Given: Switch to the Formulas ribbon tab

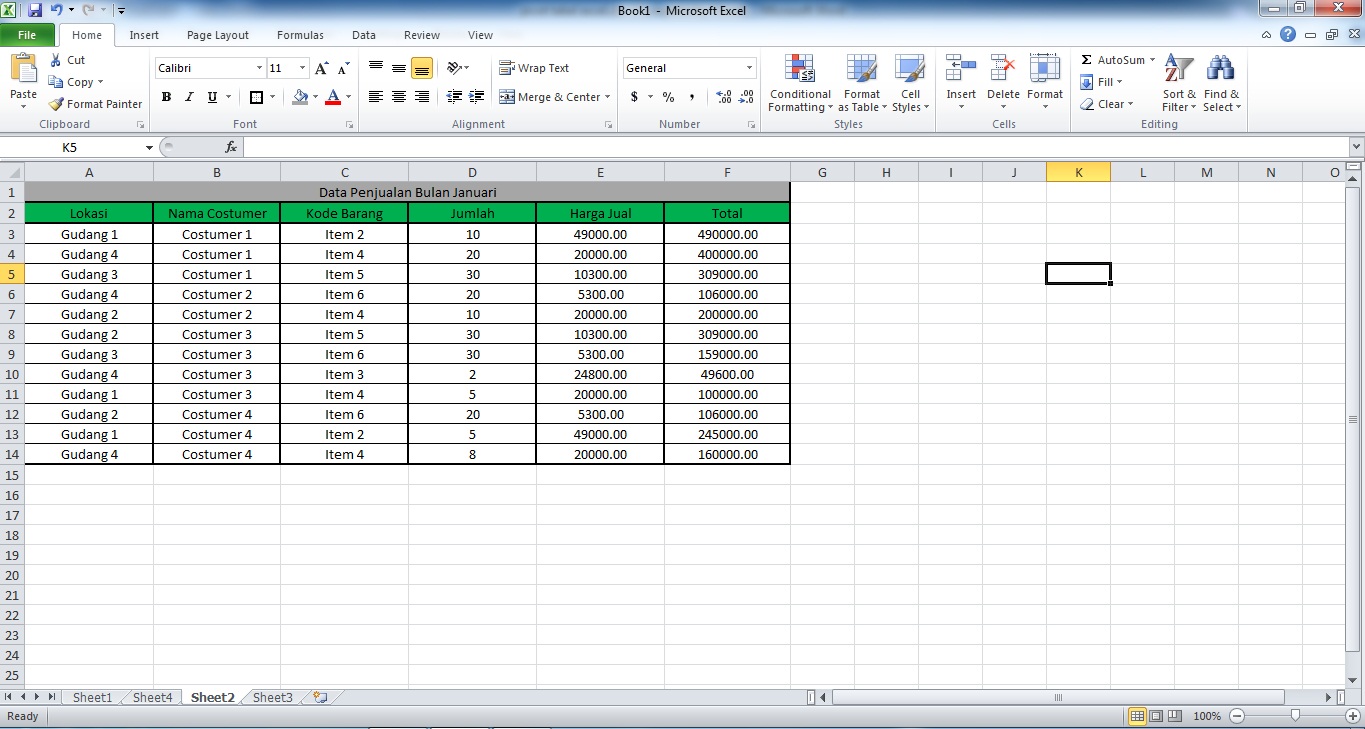Looking at the screenshot, I should click(x=300, y=34).
